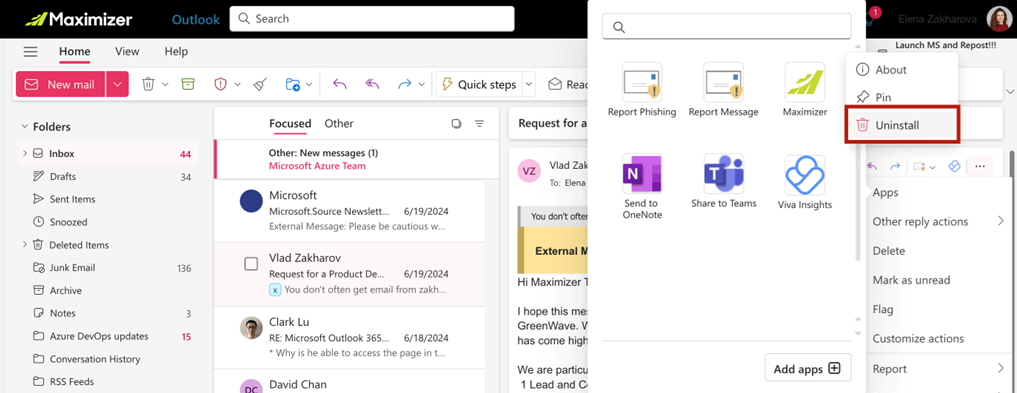
Task: Open the Report shield dropdown arrow
Action: tap(237, 84)
